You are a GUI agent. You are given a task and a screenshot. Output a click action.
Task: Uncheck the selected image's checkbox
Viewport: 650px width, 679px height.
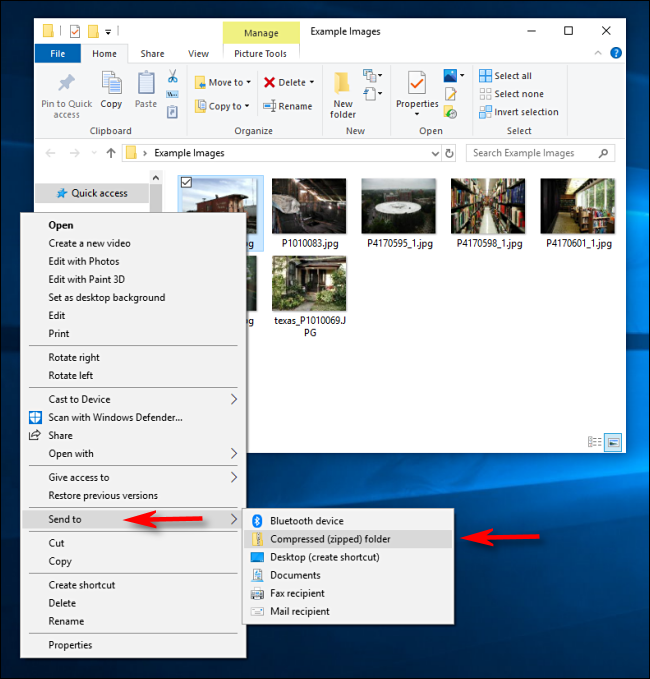point(186,182)
